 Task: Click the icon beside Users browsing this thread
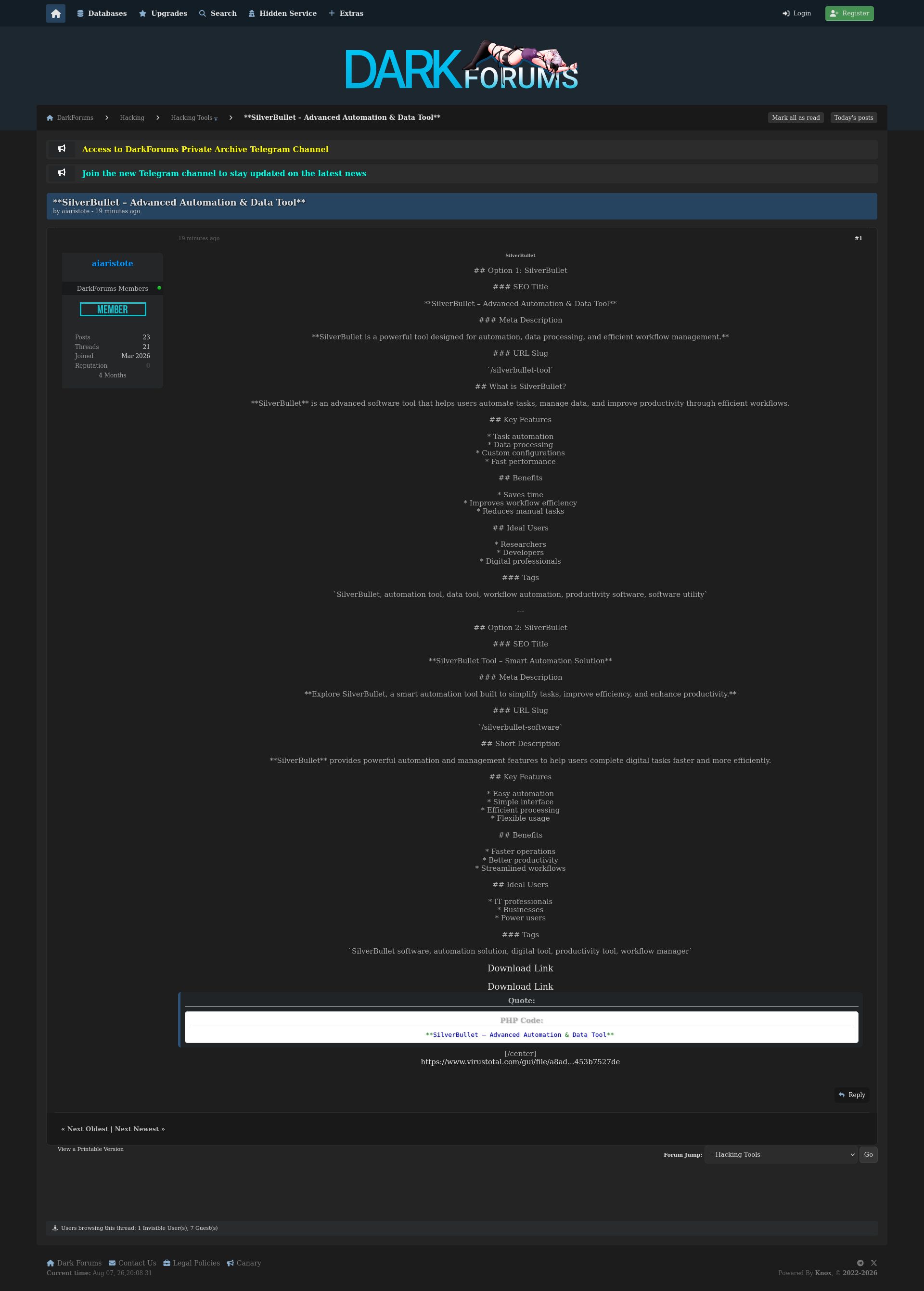[55, 1228]
